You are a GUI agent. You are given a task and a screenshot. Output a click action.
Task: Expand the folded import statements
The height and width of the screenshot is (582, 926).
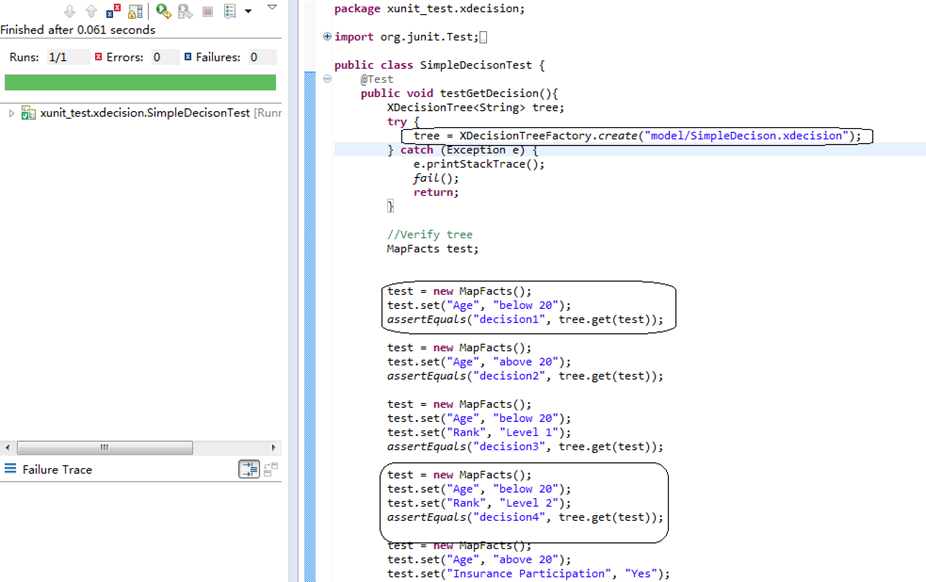(327, 37)
